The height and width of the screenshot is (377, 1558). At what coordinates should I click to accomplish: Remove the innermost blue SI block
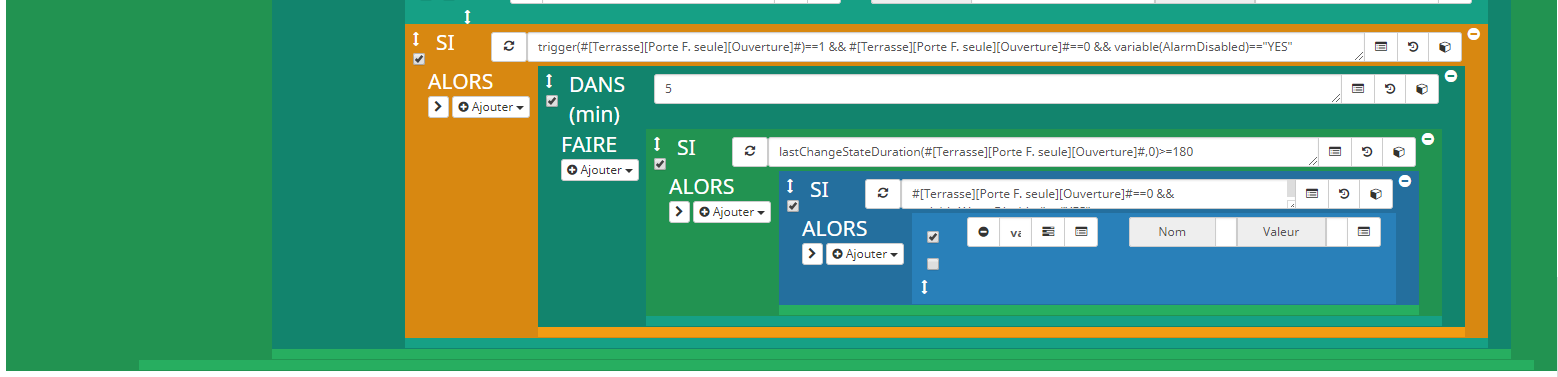point(1405,181)
